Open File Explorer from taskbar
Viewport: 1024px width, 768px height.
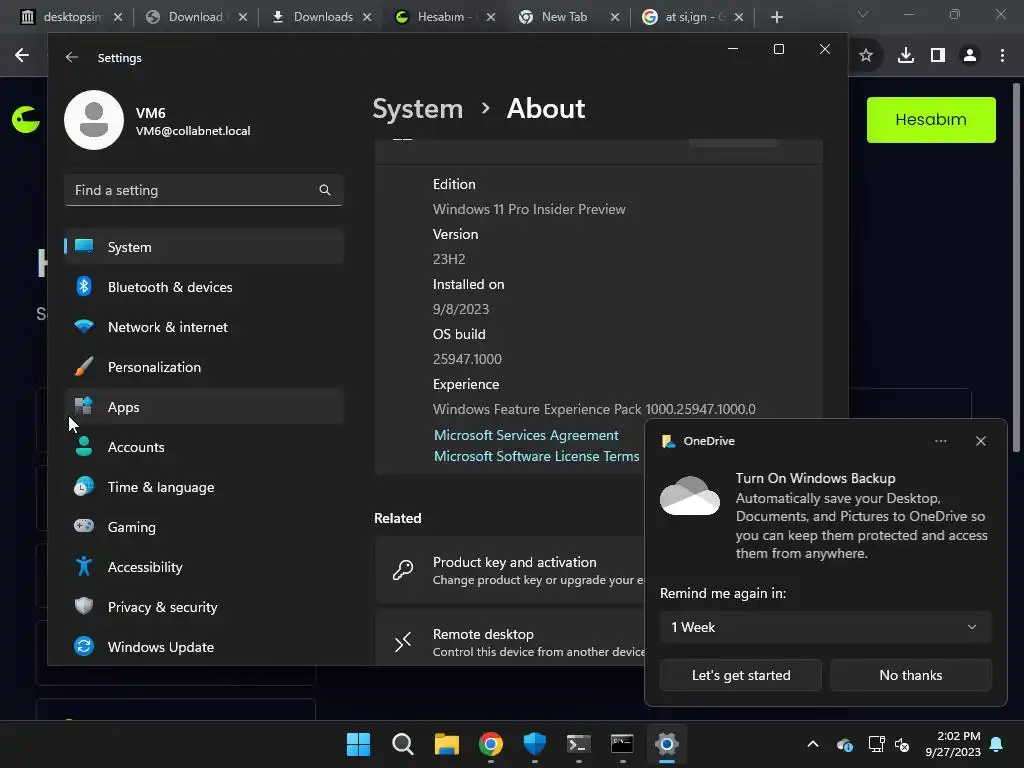point(447,744)
